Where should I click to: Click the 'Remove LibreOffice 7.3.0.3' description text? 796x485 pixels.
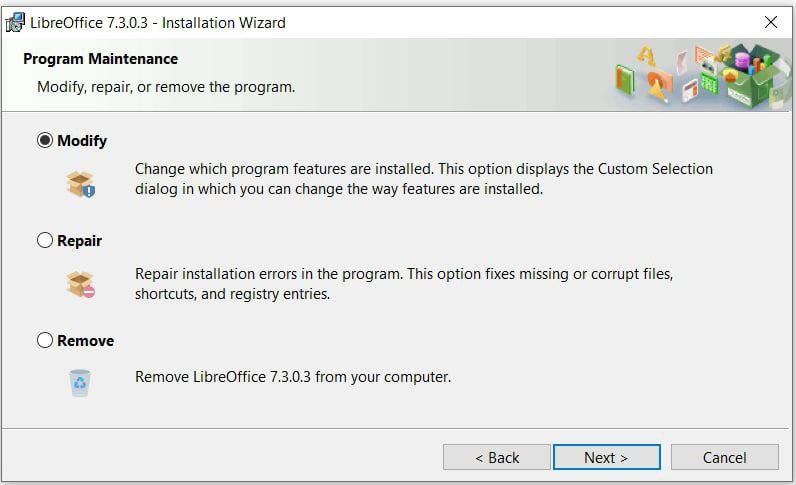pyautogui.click(x=293, y=377)
